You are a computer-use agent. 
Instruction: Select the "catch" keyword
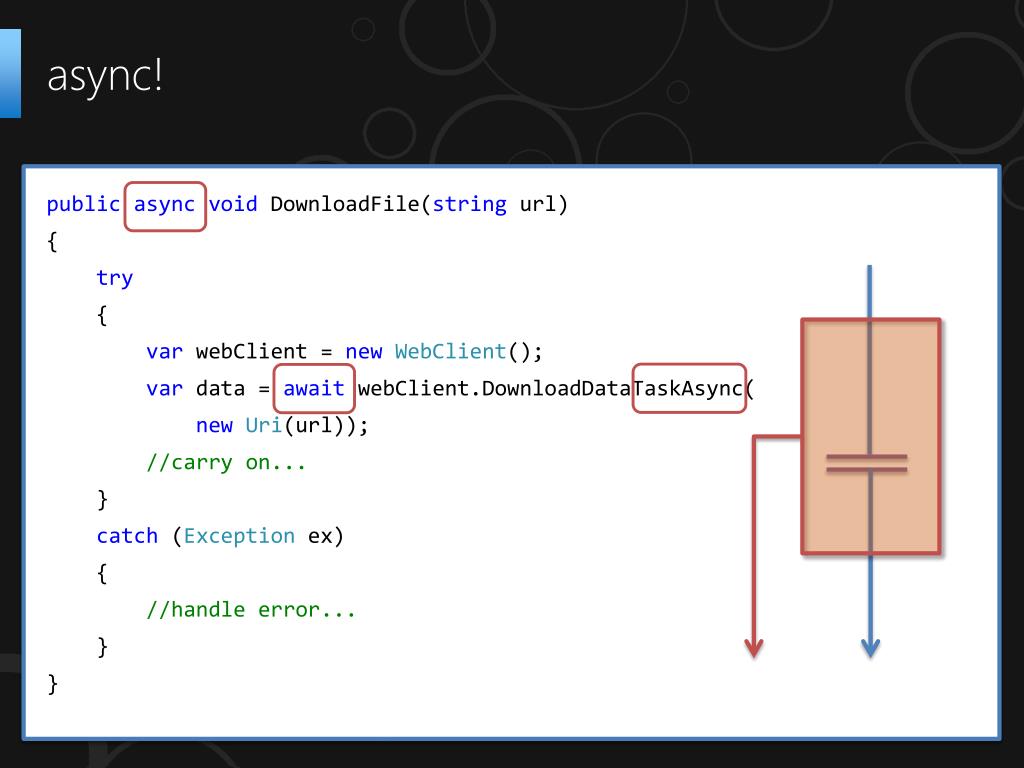pyautogui.click(x=127, y=536)
